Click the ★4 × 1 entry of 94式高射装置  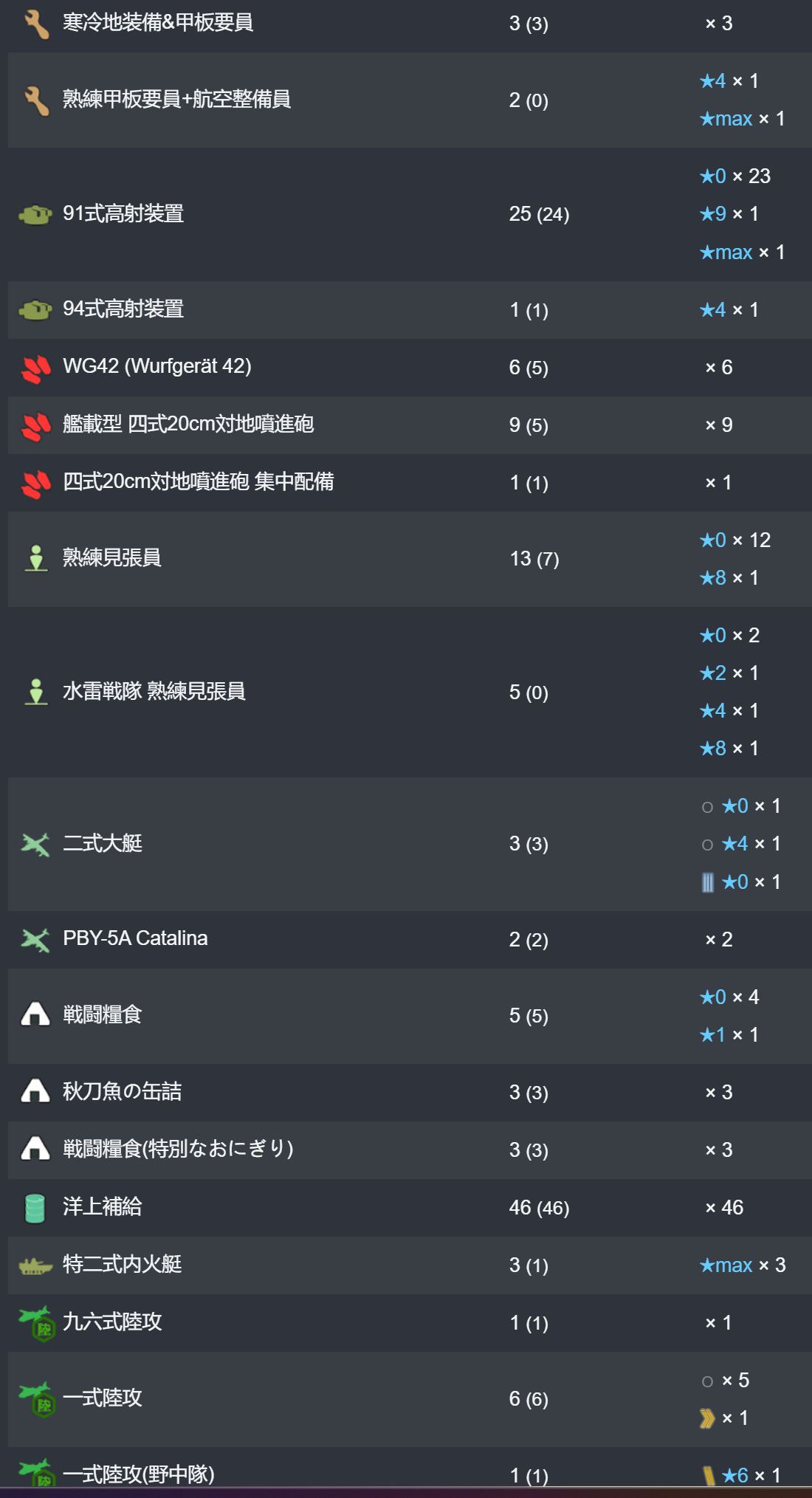[729, 310]
